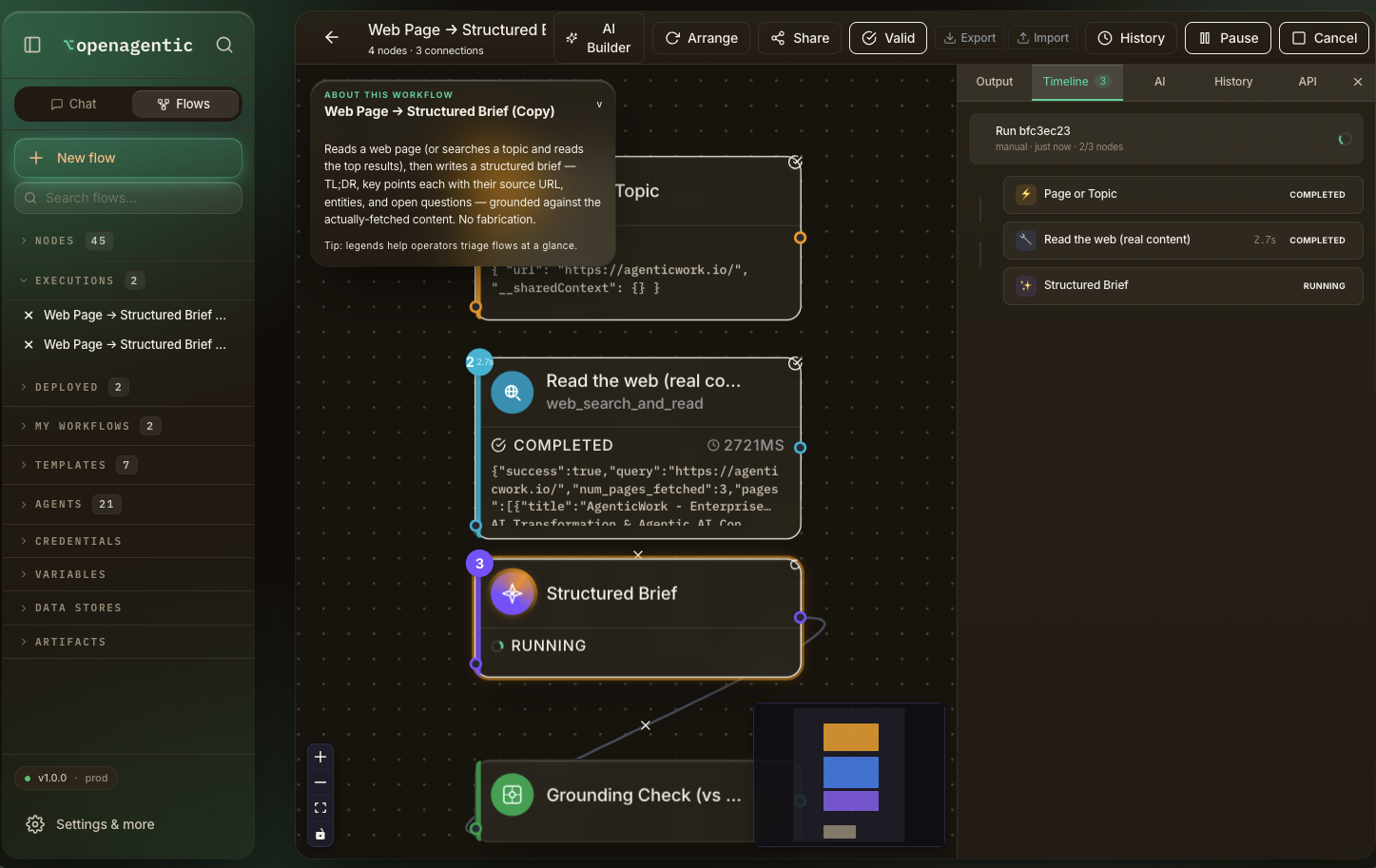
Task: Switch to the Chat tab
Action: (73, 104)
